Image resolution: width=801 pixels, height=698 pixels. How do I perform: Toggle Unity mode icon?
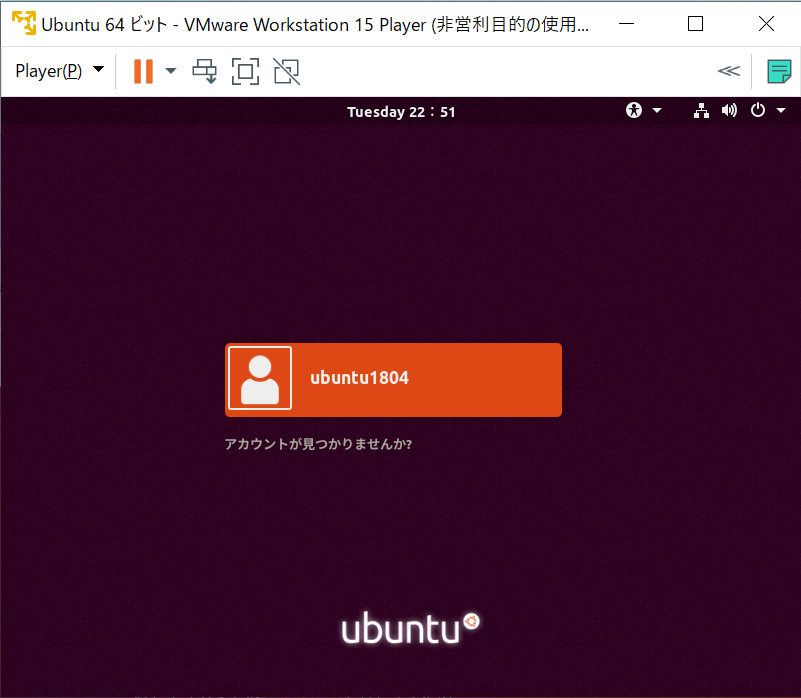click(x=287, y=71)
